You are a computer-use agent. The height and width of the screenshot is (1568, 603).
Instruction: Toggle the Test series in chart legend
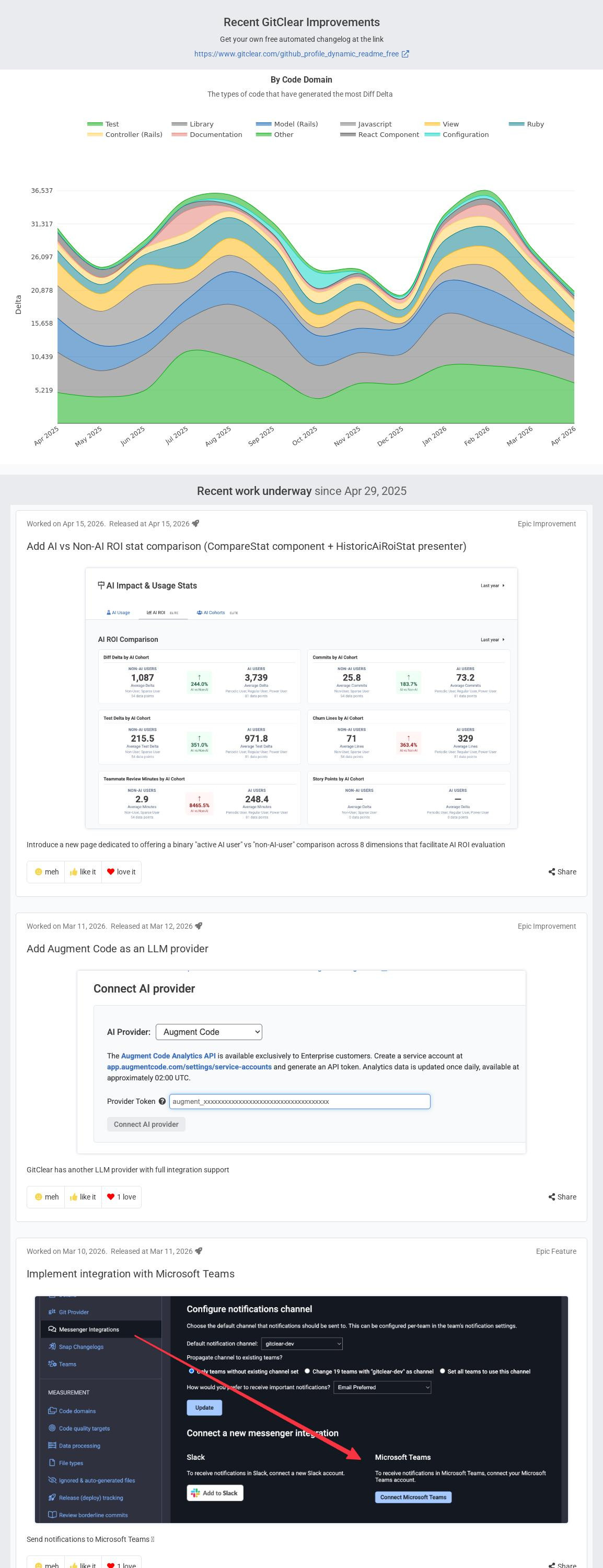pos(103,124)
